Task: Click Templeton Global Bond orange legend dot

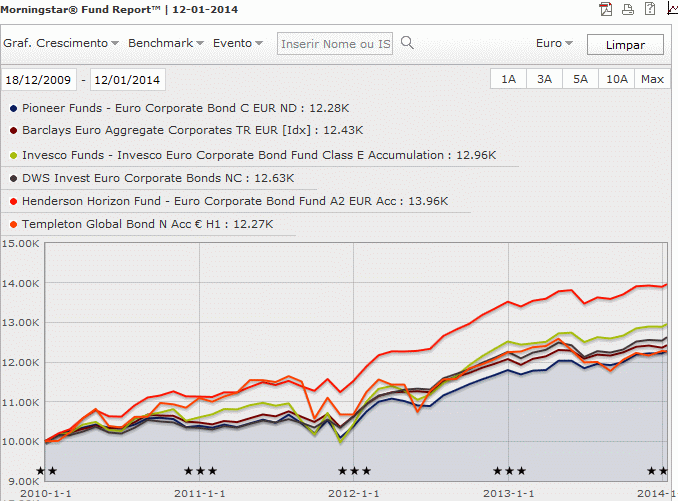Action: tap(13, 224)
